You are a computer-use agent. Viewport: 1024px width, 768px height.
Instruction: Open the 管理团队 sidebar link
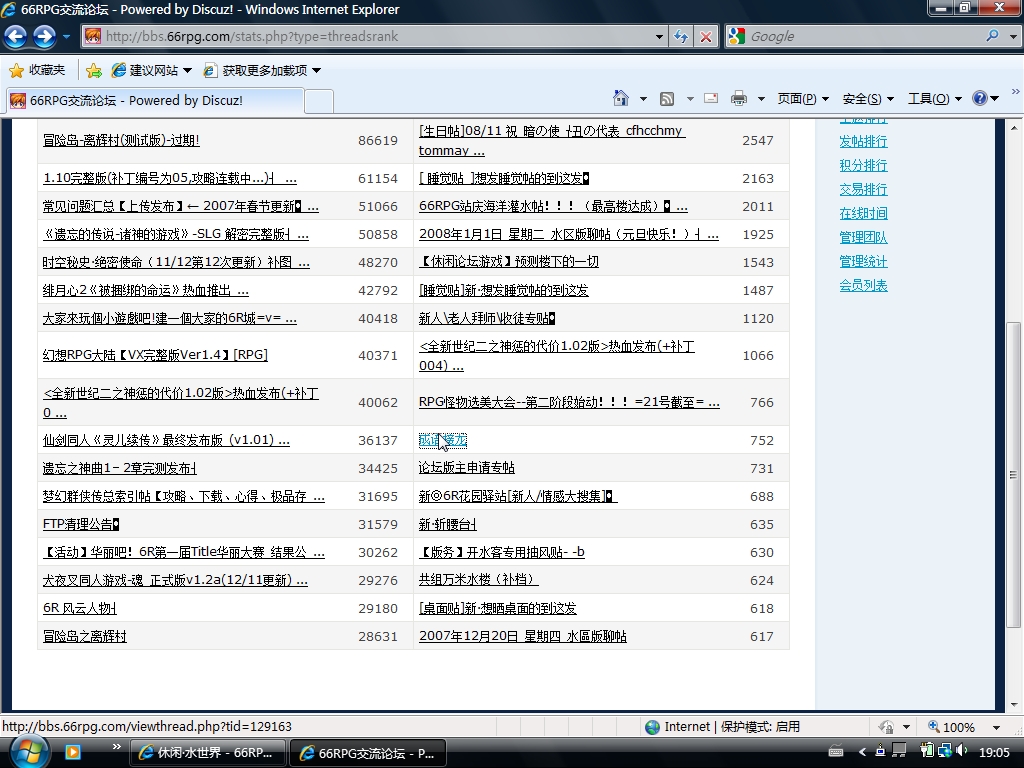[863, 237]
